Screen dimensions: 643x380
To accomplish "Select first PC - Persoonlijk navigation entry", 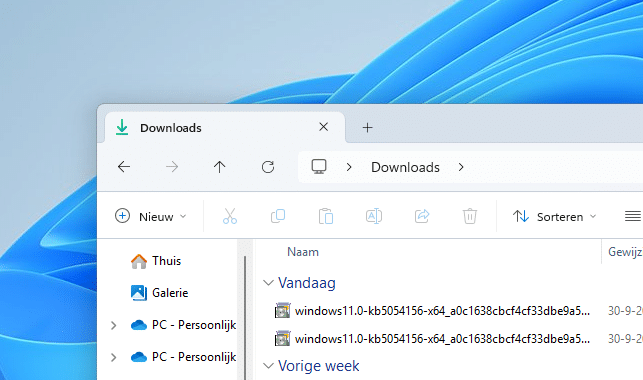I will [x=194, y=325].
